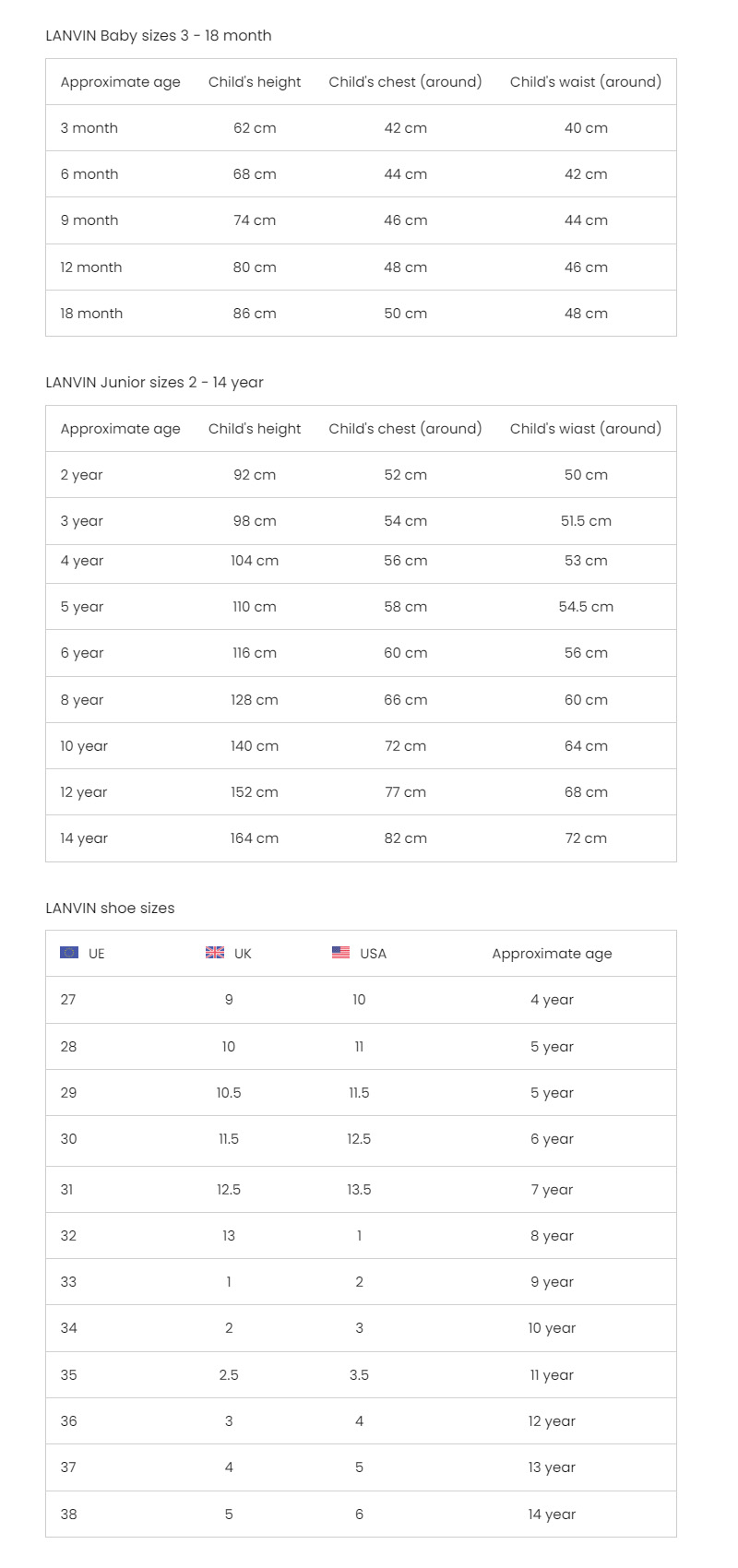This screenshot has height=1568, width=738.
Task: Click the 82 cm chest value
Action: click(406, 838)
